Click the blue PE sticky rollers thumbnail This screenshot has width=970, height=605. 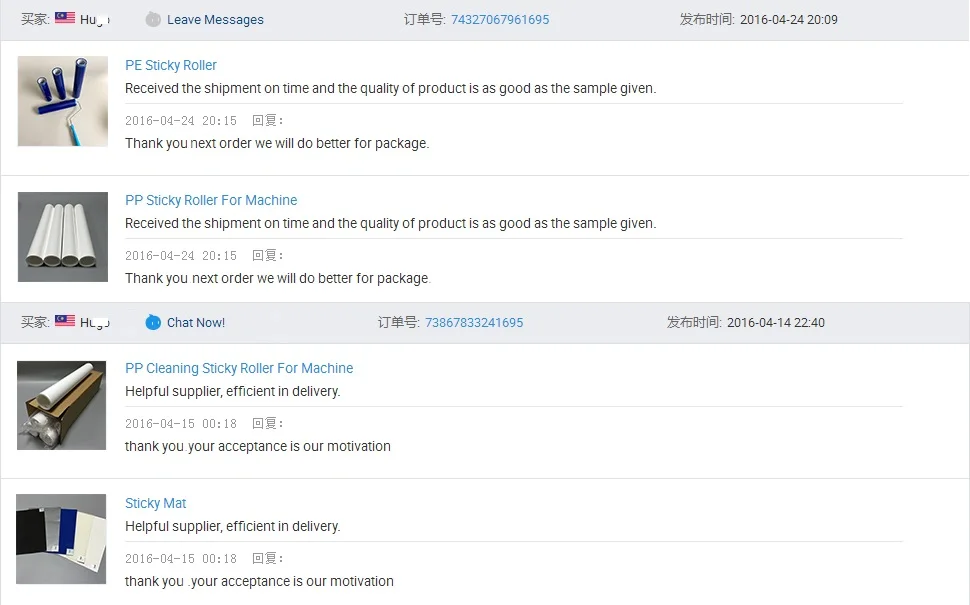pos(62,101)
